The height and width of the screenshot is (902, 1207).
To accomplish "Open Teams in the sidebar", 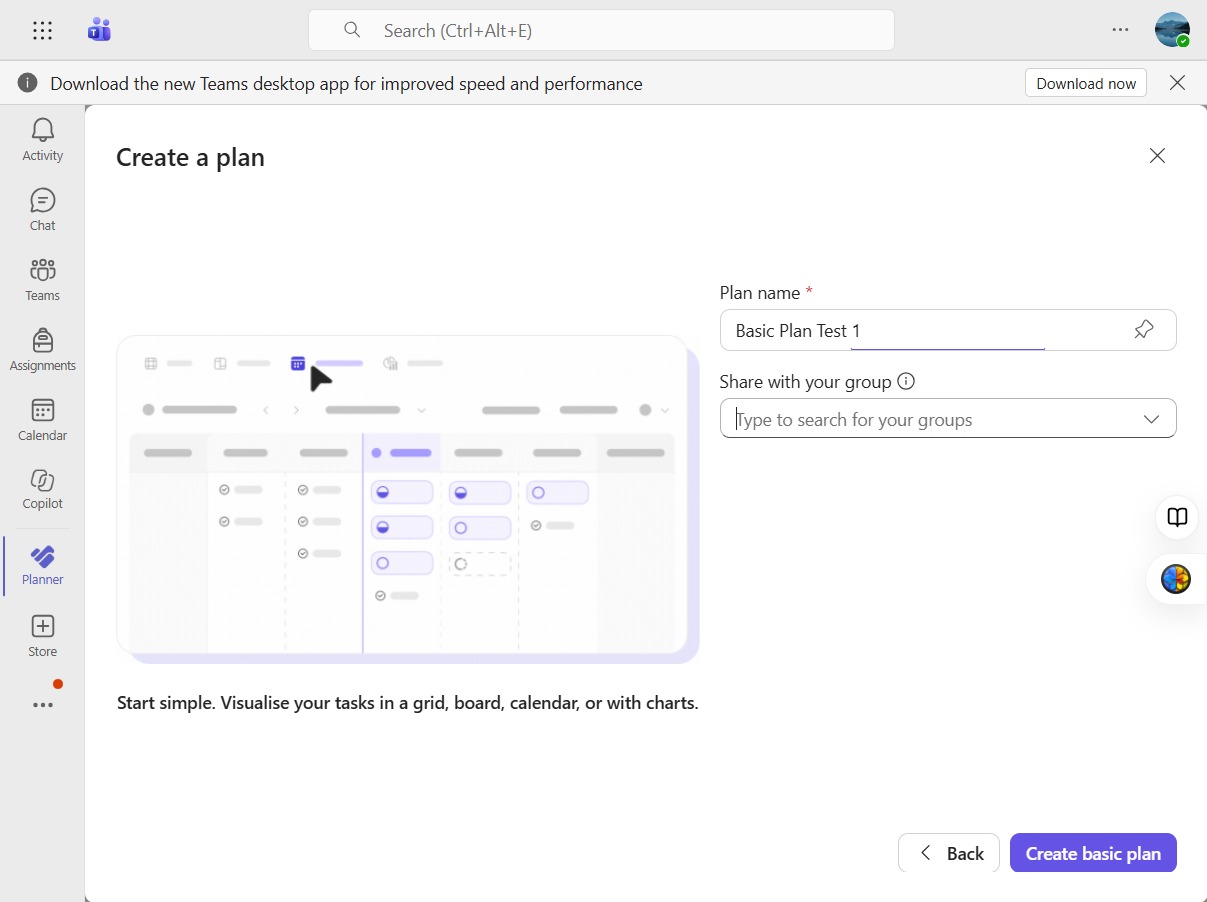I will point(43,279).
